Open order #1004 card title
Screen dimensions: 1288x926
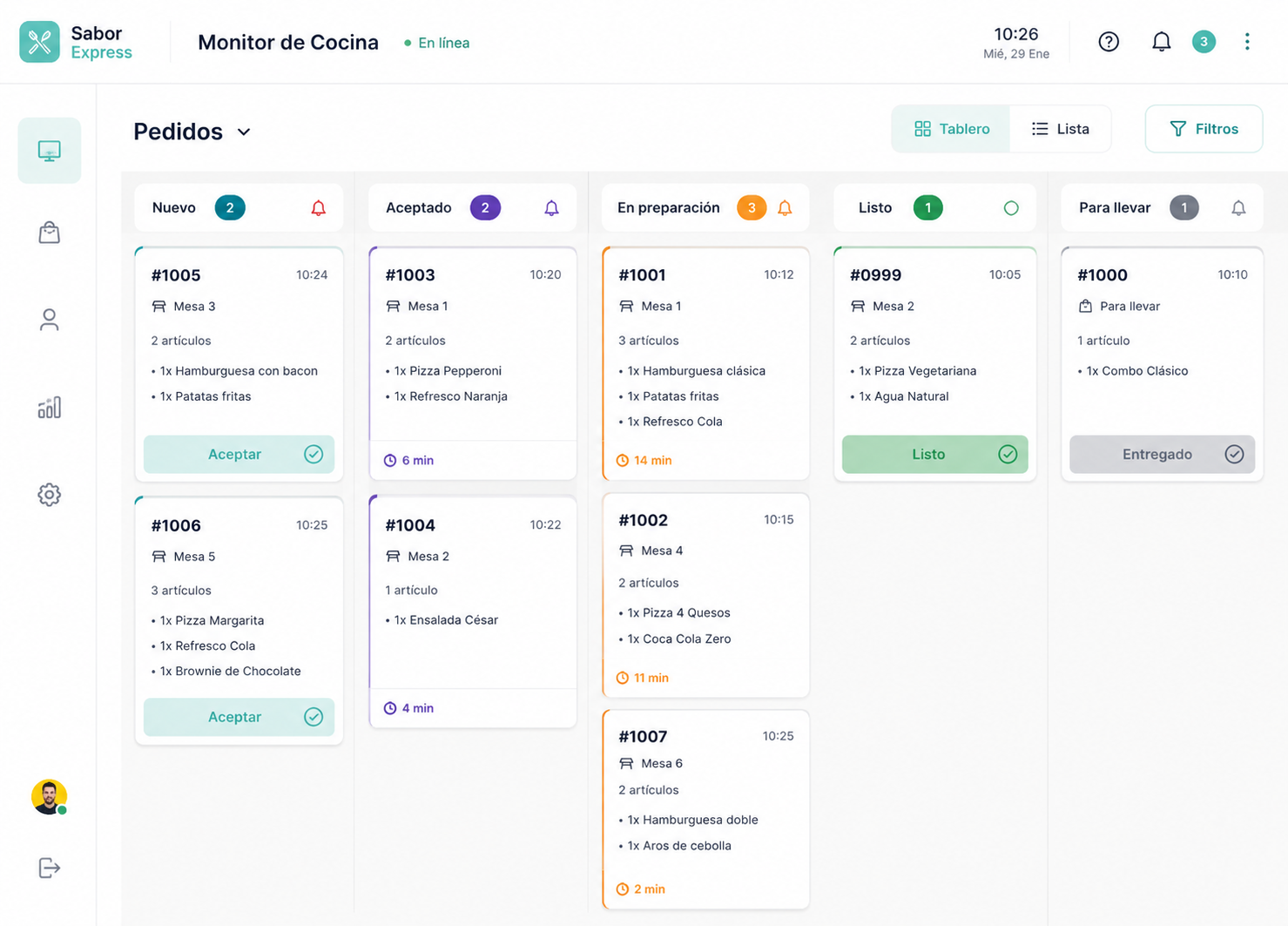[410, 525]
